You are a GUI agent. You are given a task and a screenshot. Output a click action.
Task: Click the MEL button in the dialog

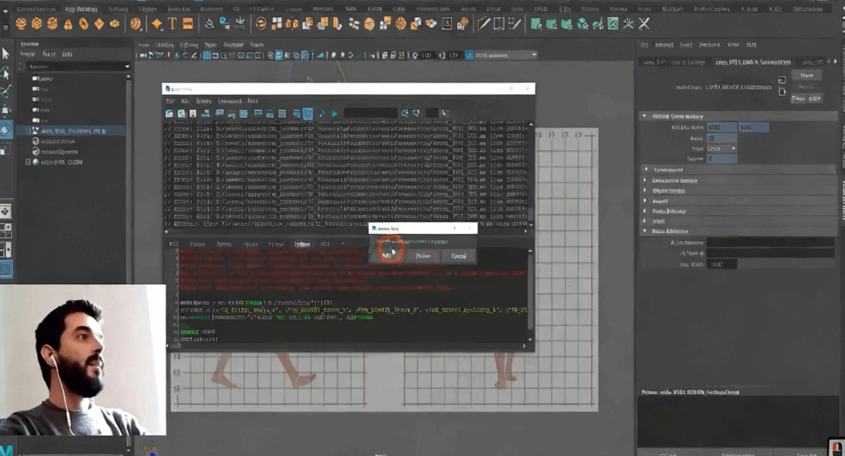point(388,255)
